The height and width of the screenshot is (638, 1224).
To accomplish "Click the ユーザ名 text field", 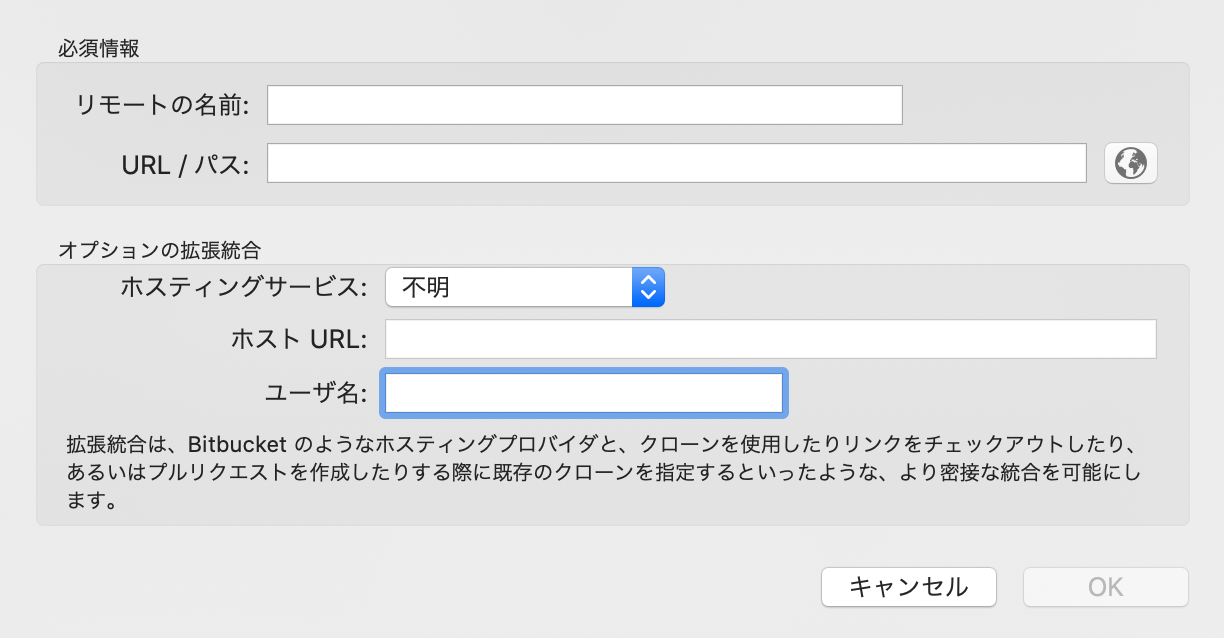I will coord(584,393).
